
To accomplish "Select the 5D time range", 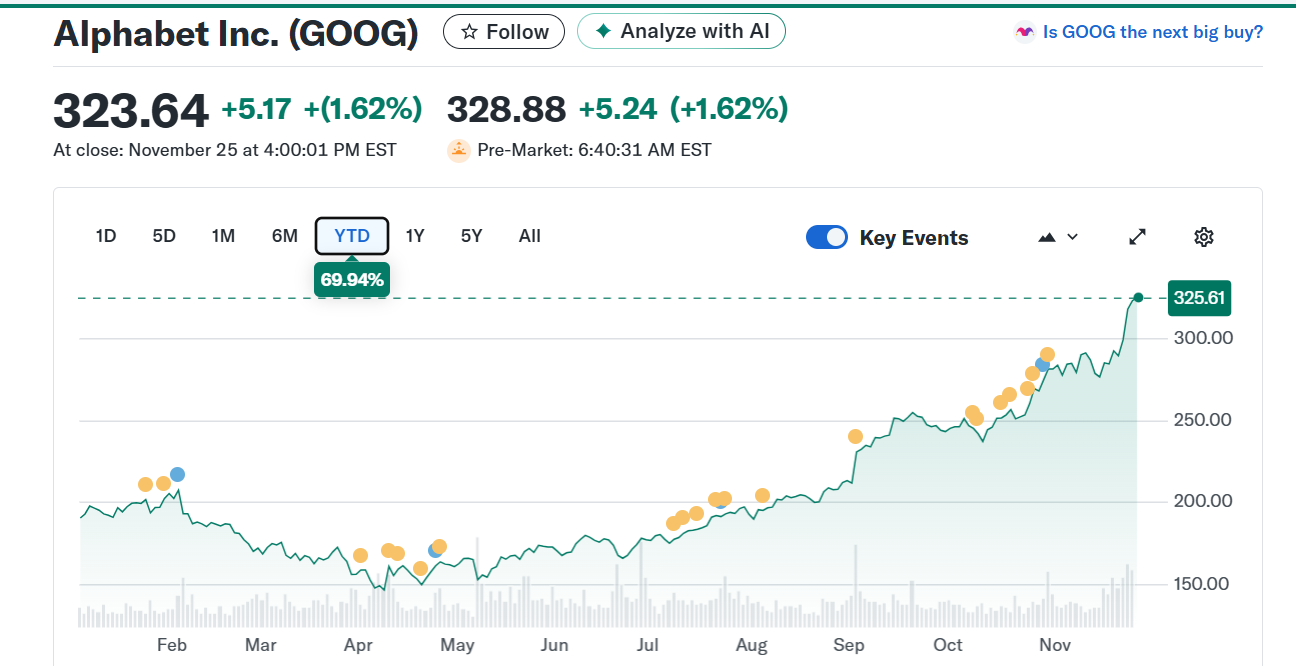I will pos(164,236).
